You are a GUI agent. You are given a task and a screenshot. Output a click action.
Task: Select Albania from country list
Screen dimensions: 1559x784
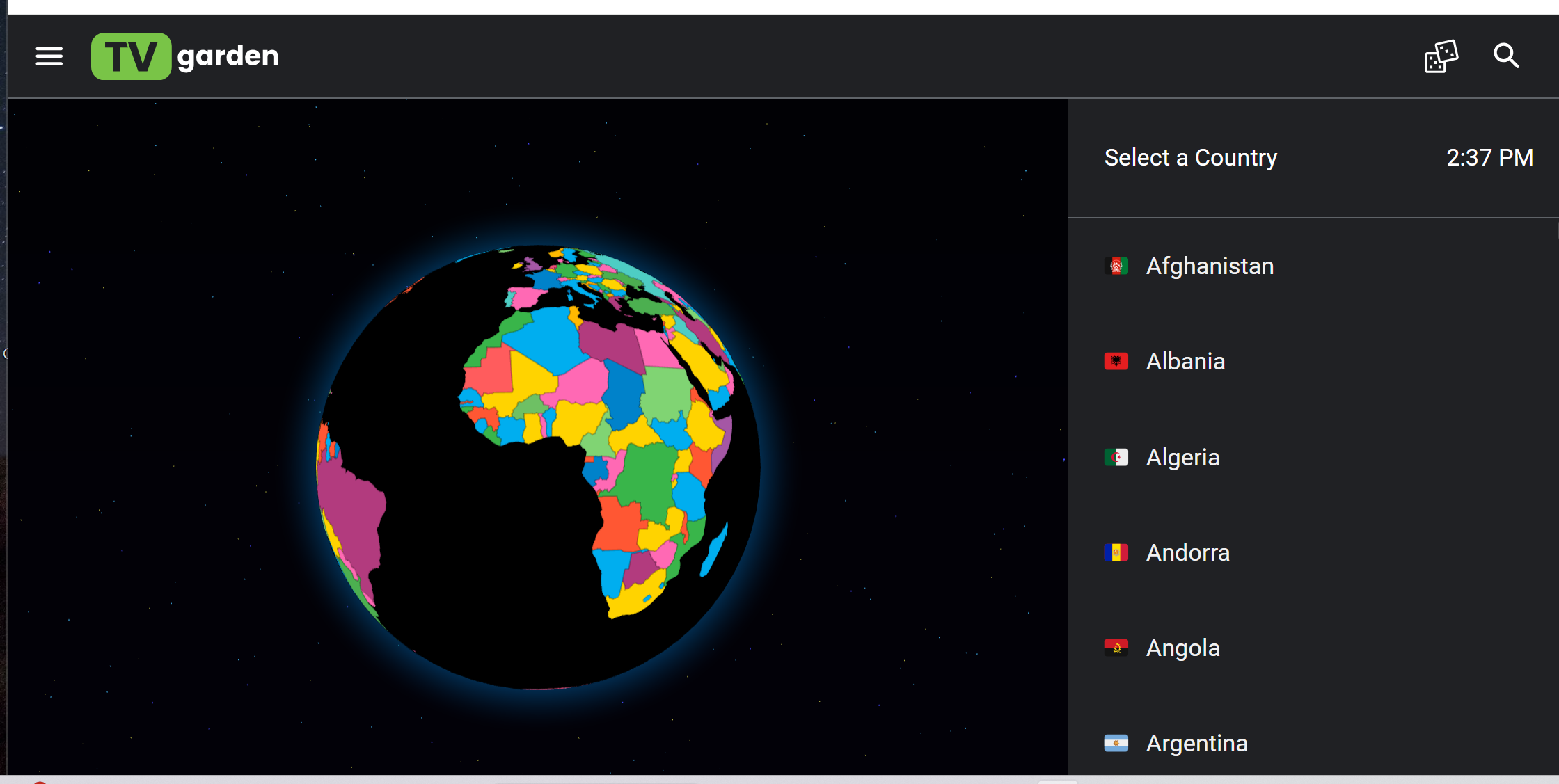click(1185, 361)
